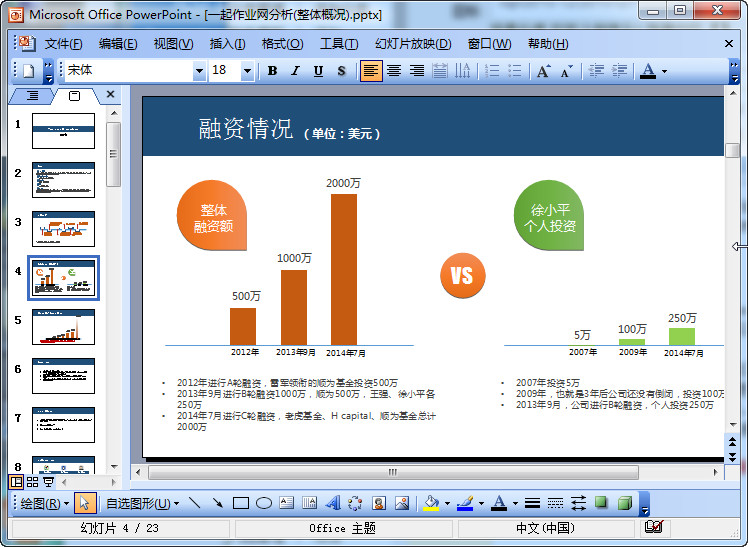Open the 视图(V) menu
Viewport: 748px width, 547px height.
coord(173,44)
